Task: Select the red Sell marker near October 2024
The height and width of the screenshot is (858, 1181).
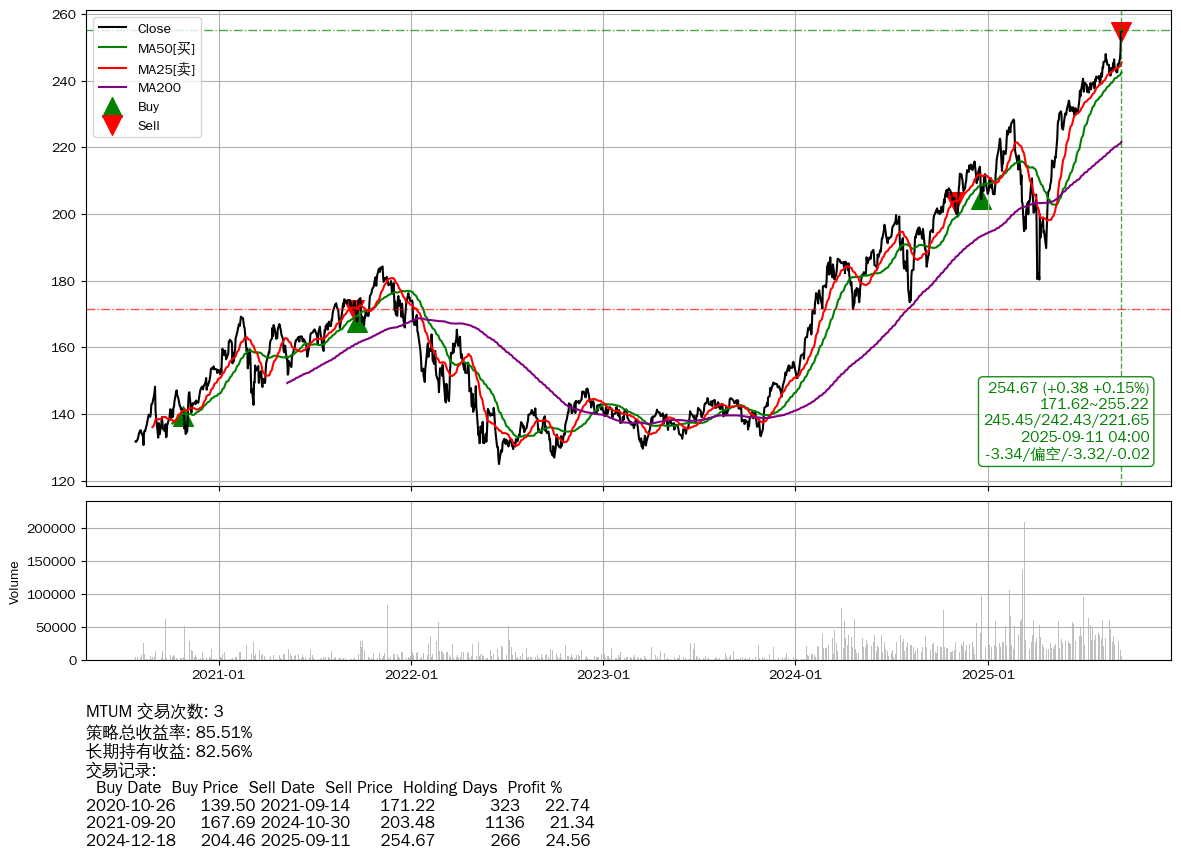Action: [x=955, y=202]
